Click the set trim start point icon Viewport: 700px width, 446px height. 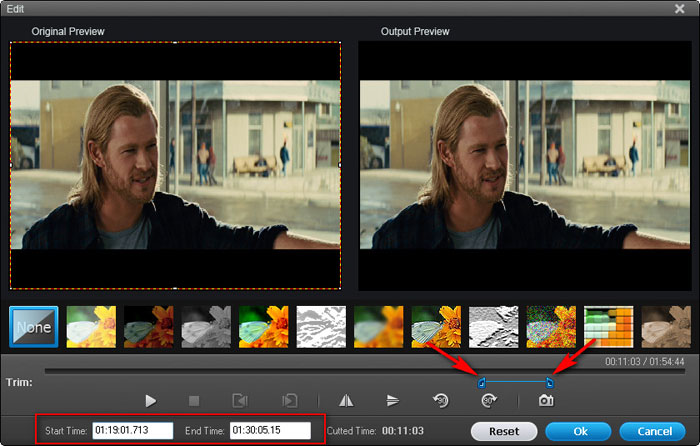click(x=240, y=401)
